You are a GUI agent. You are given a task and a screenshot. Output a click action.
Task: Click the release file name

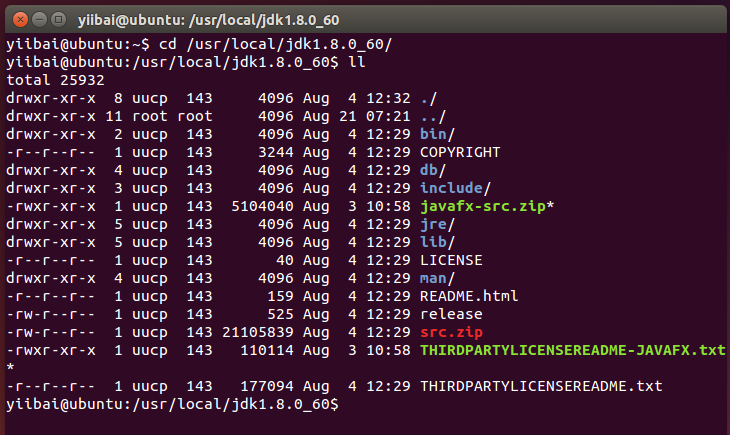[451, 314]
